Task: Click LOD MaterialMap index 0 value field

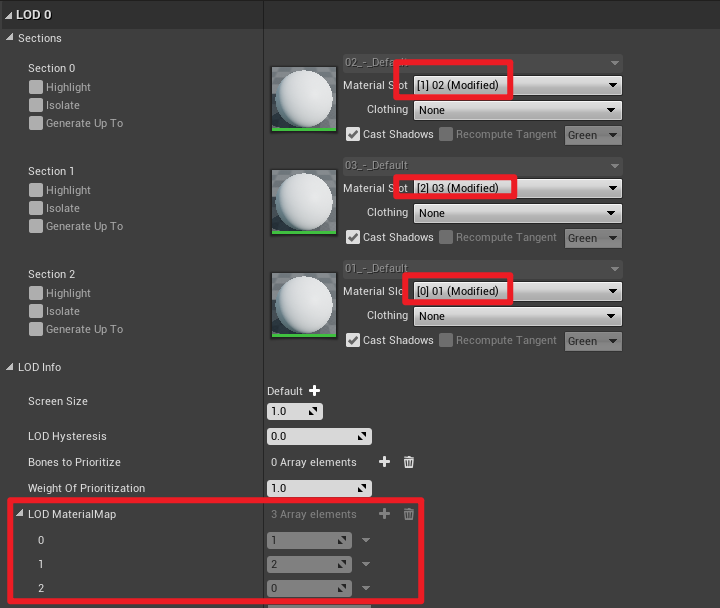Action: tap(309, 540)
